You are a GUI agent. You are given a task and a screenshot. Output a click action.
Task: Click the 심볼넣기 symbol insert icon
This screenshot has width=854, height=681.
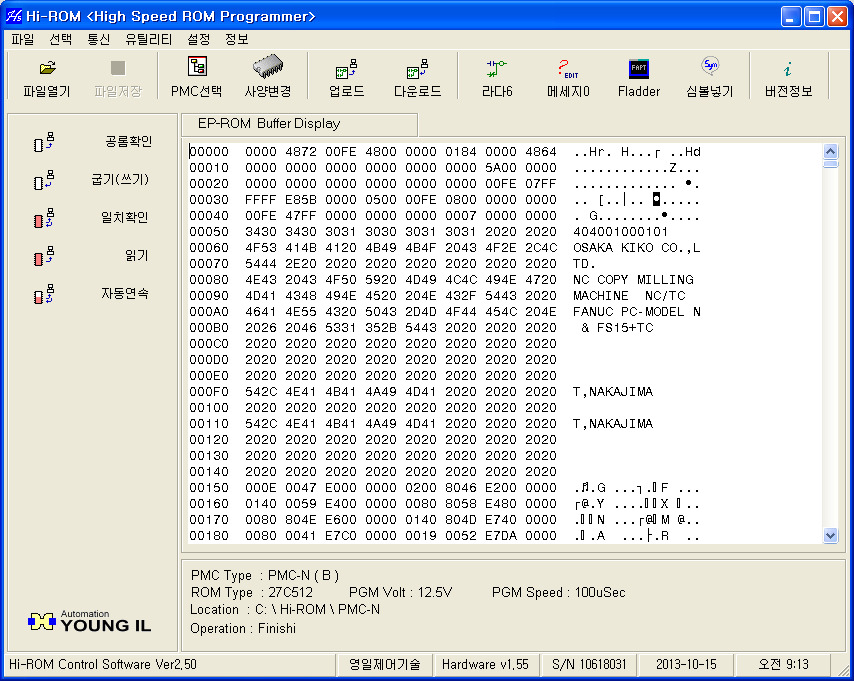coord(712,77)
